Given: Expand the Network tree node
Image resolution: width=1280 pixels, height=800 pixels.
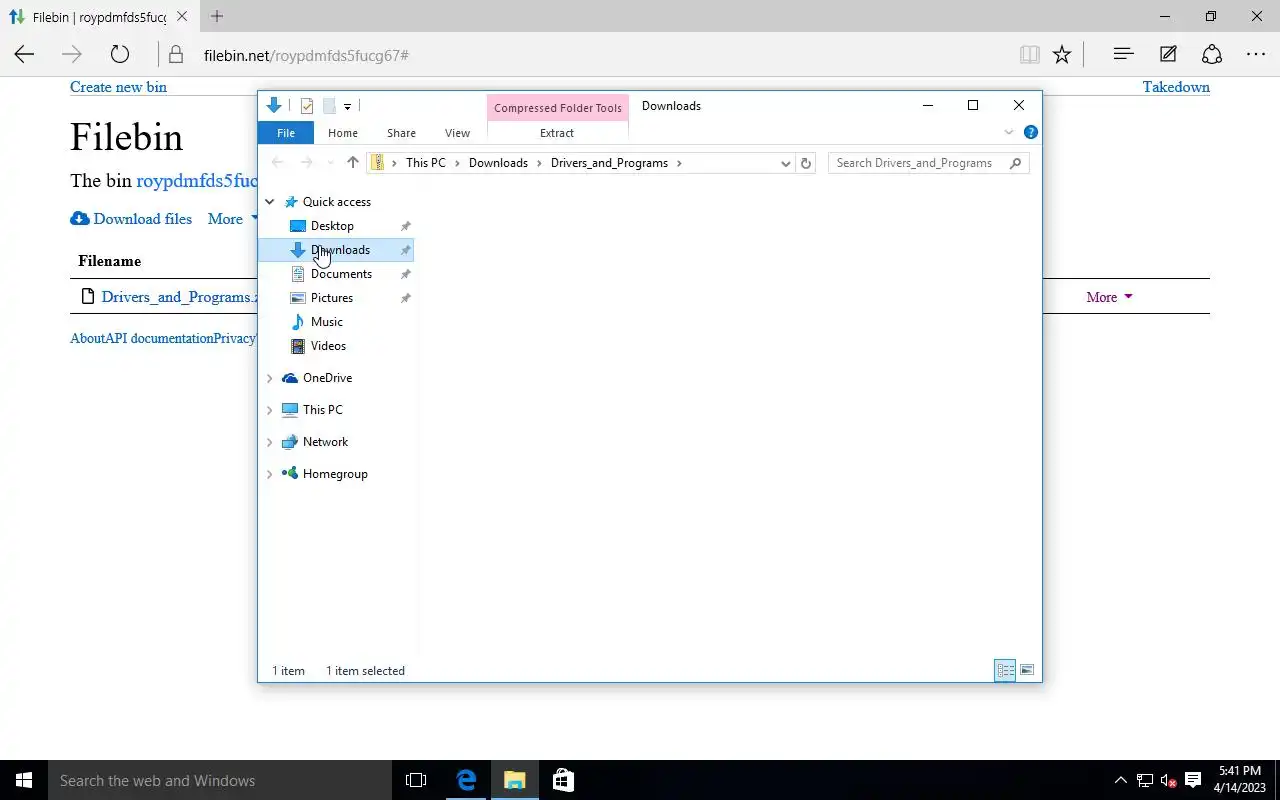Looking at the screenshot, I should pyautogui.click(x=269, y=442).
